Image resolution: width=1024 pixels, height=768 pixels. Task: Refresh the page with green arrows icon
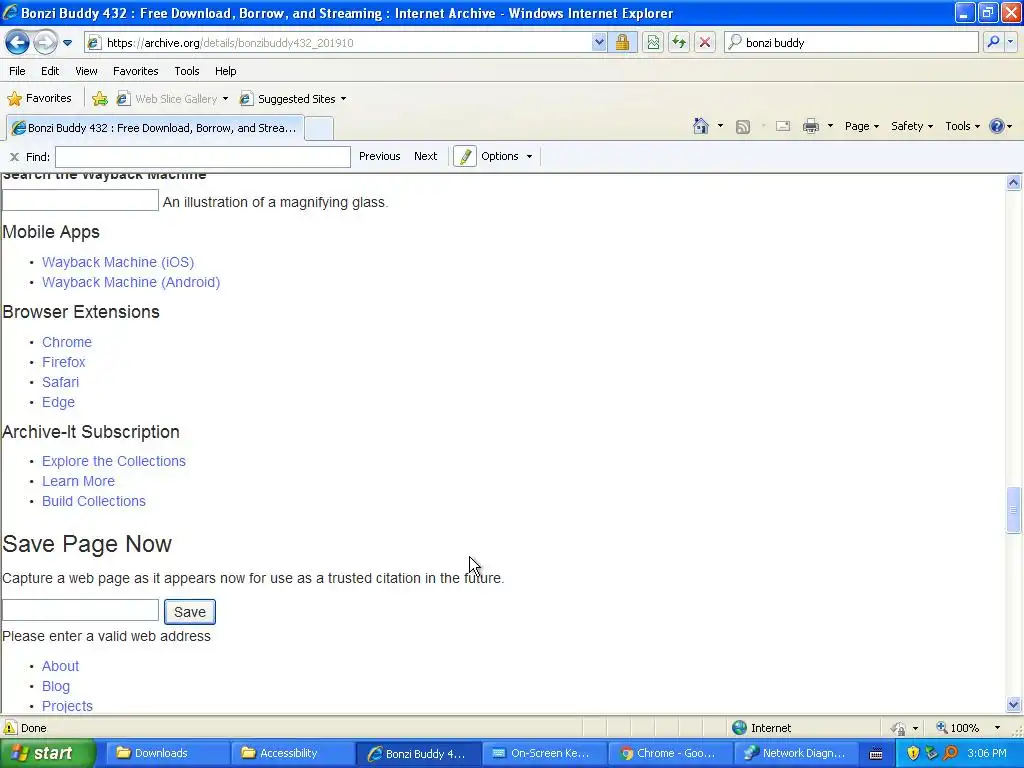[679, 42]
